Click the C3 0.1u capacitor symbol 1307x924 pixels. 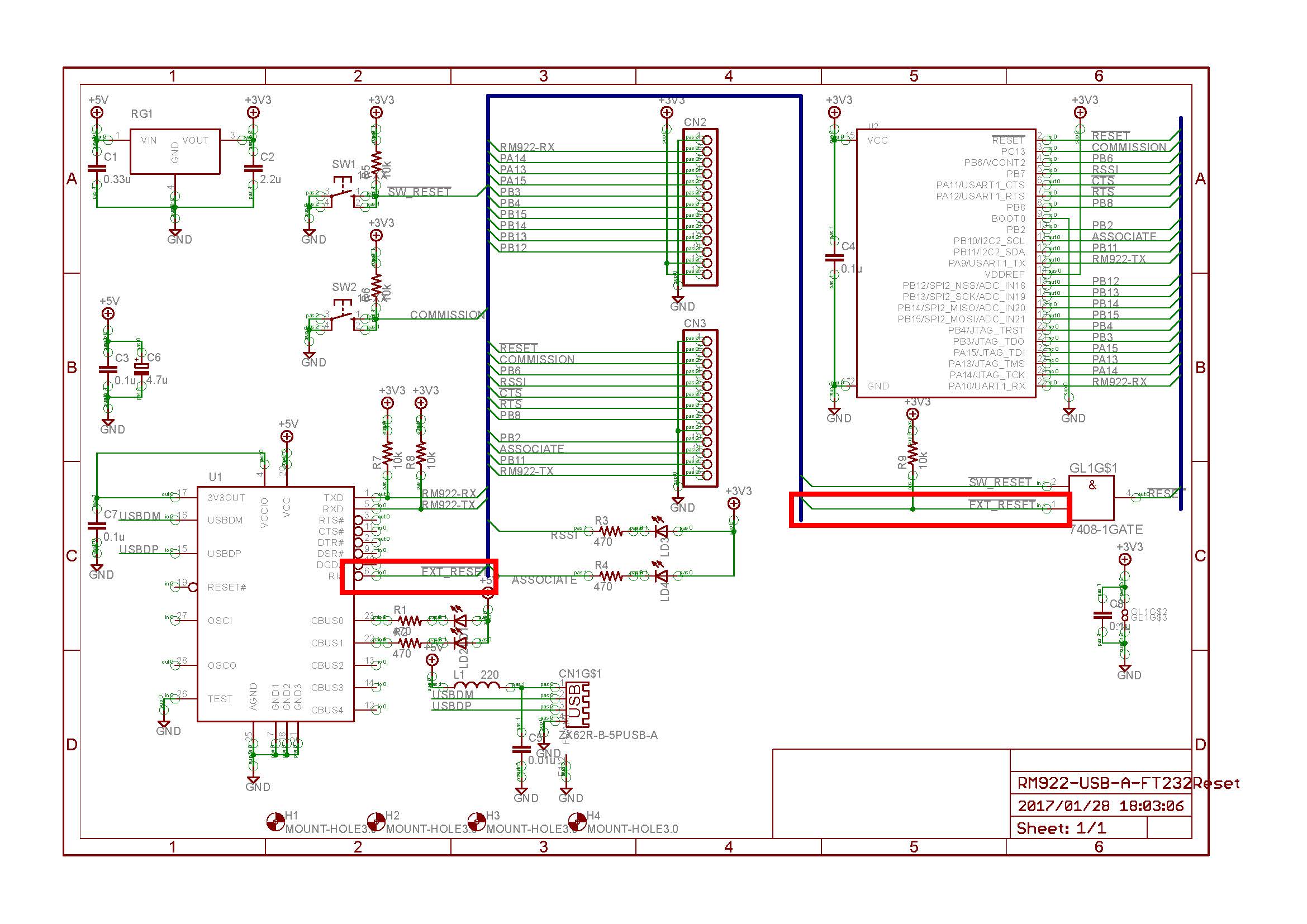click(x=108, y=369)
